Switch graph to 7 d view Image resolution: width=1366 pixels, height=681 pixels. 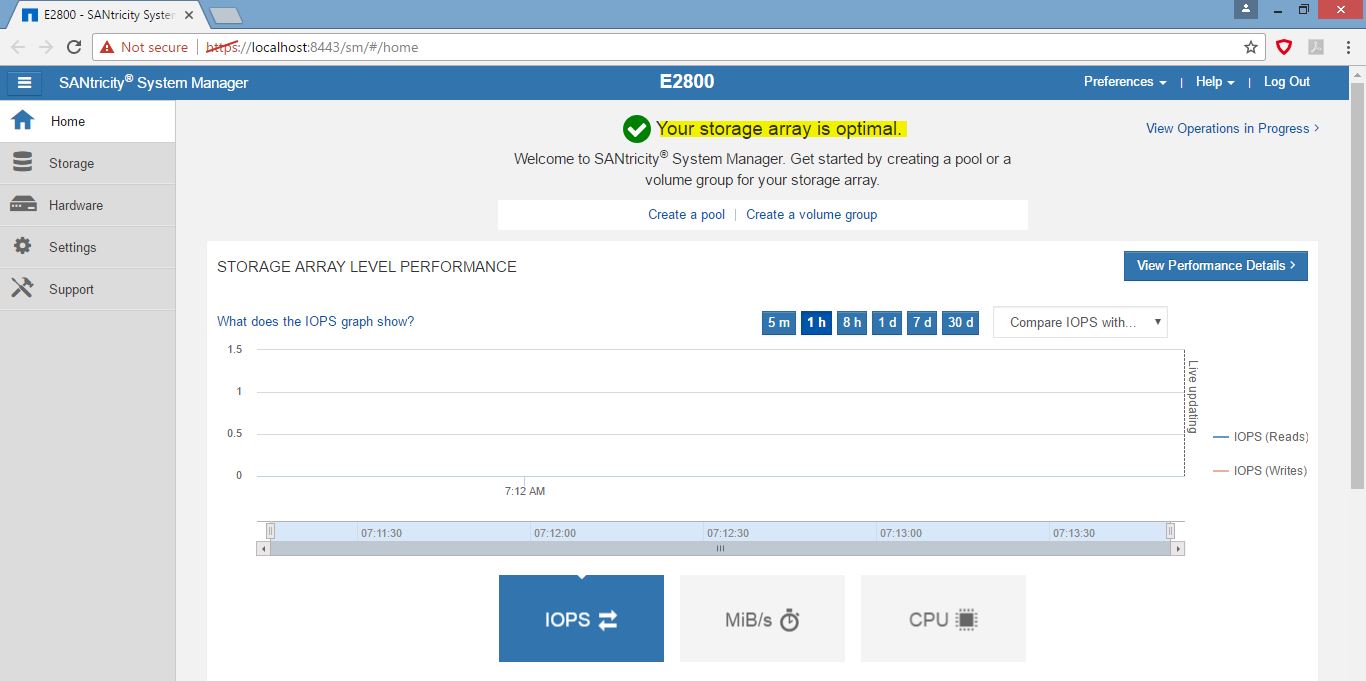[921, 322]
